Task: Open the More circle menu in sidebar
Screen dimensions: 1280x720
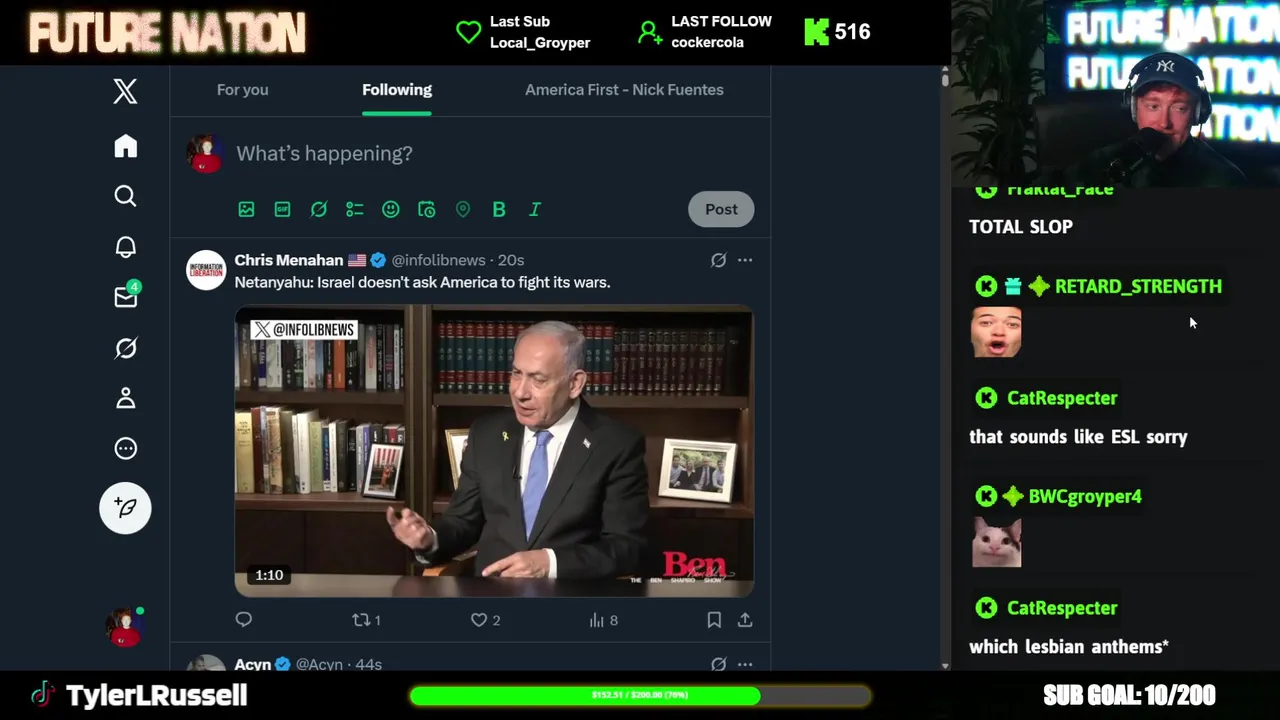Action: tap(125, 449)
